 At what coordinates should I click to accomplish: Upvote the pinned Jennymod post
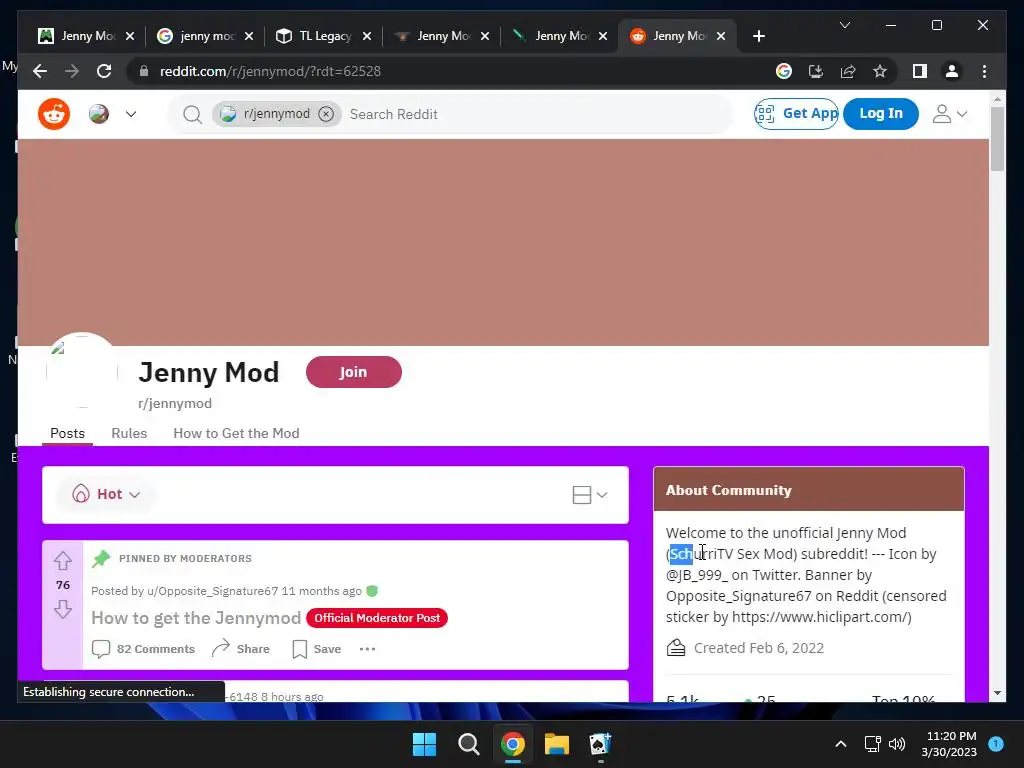[x=63, y=561]
